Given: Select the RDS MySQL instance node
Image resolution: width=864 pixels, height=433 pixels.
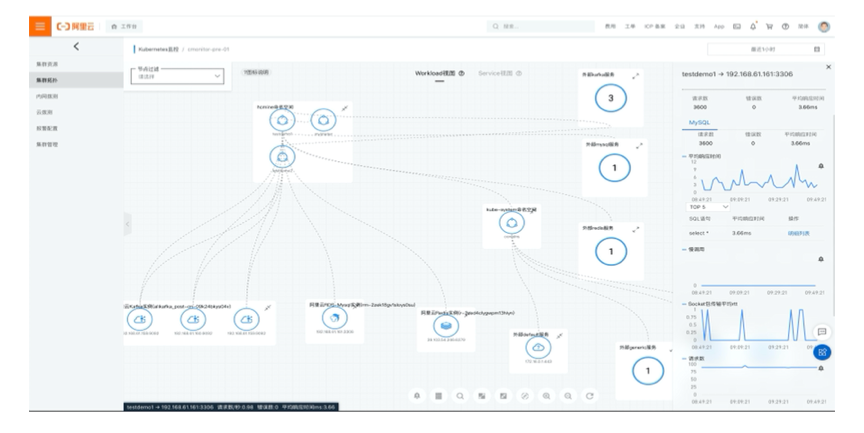Looking at the screenshot, I should point(334,318).
